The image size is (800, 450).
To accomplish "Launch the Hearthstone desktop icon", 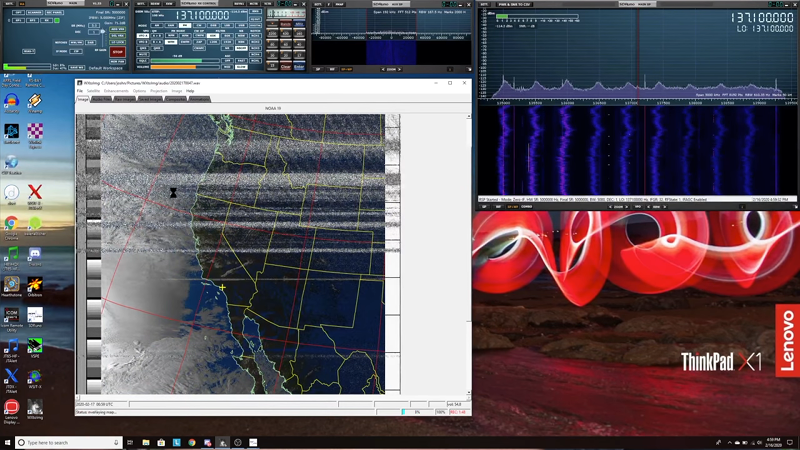I will [11, 285].
